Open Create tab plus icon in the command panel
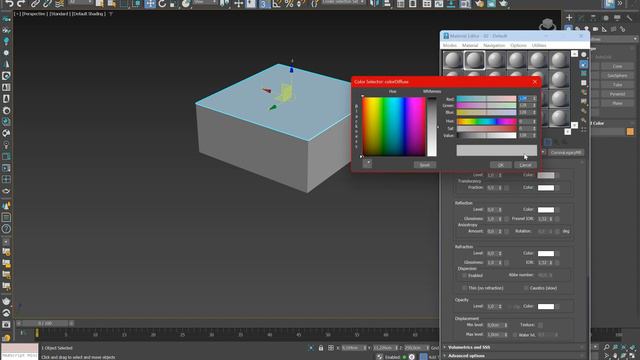 tap(569, 18)
